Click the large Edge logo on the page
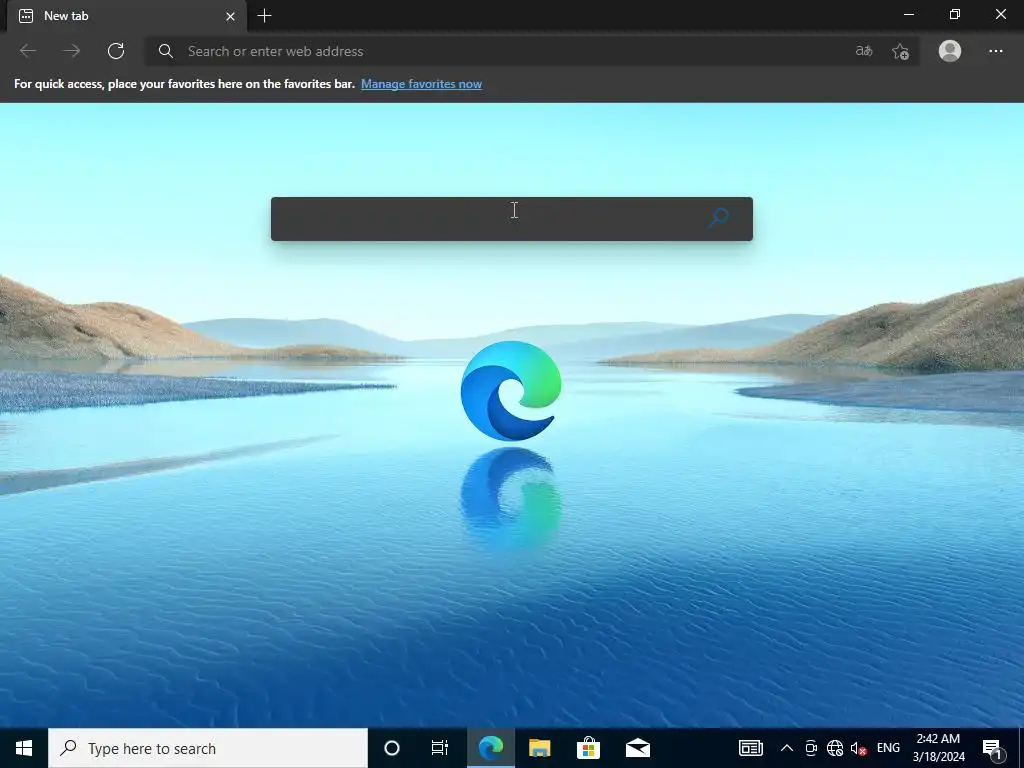 point(511,391)
